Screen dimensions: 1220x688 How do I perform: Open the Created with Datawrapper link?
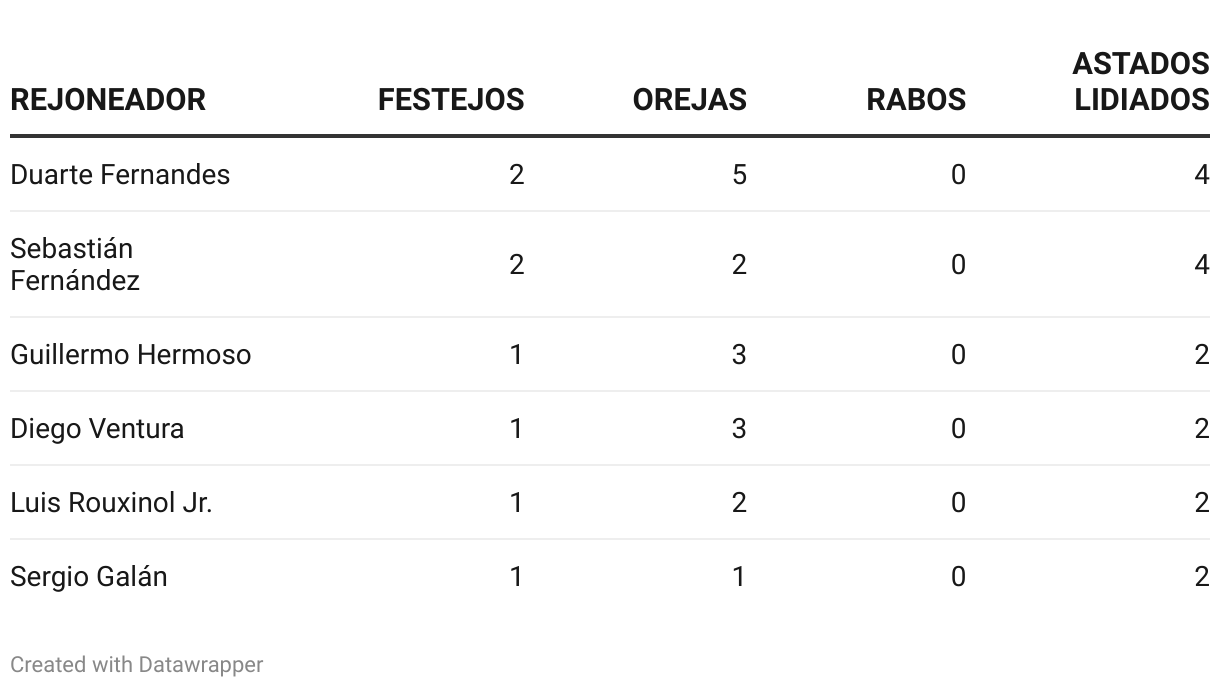137,664
